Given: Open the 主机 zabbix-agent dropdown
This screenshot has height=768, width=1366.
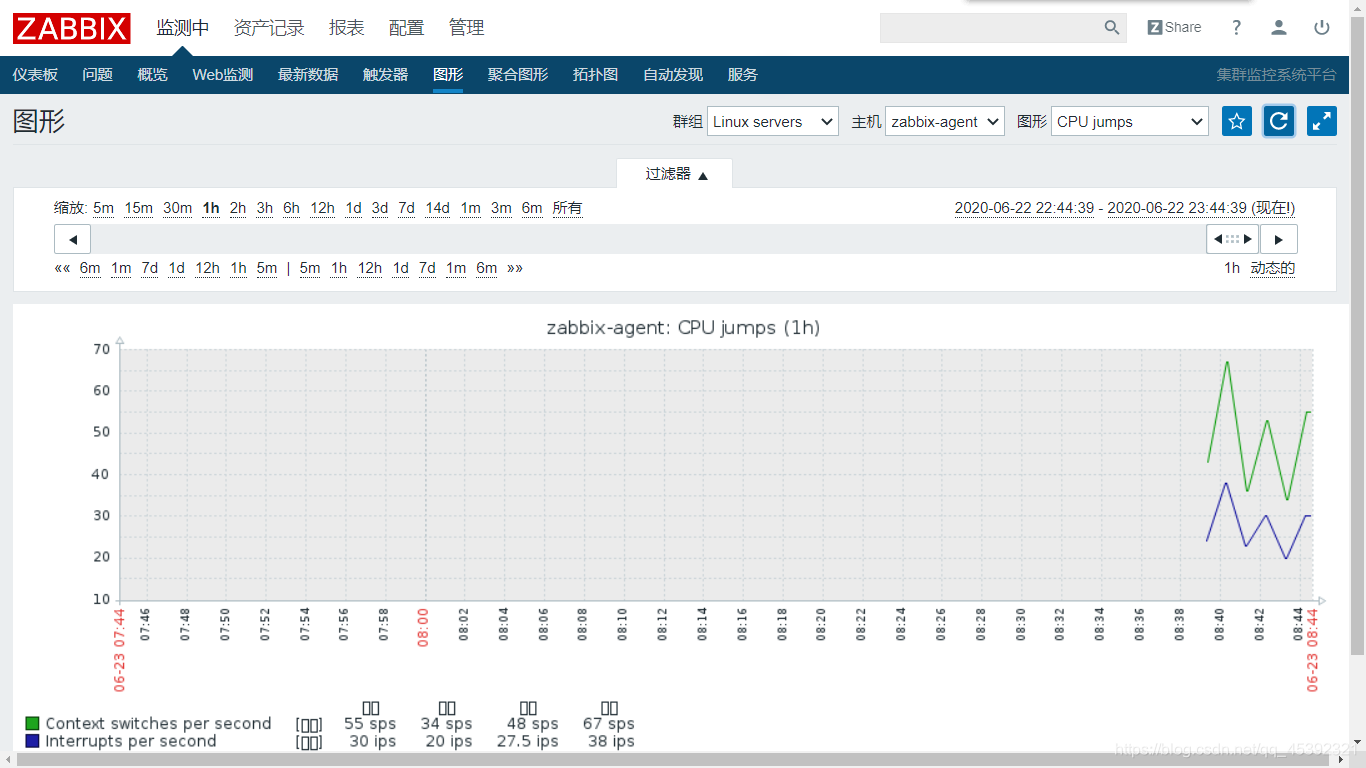Looking at the screenshot, I should (945, 122).
